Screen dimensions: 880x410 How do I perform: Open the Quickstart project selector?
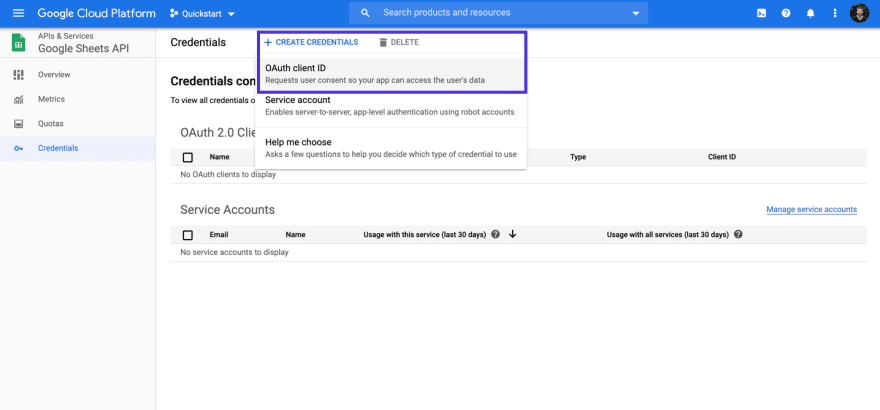pos(203,13)
